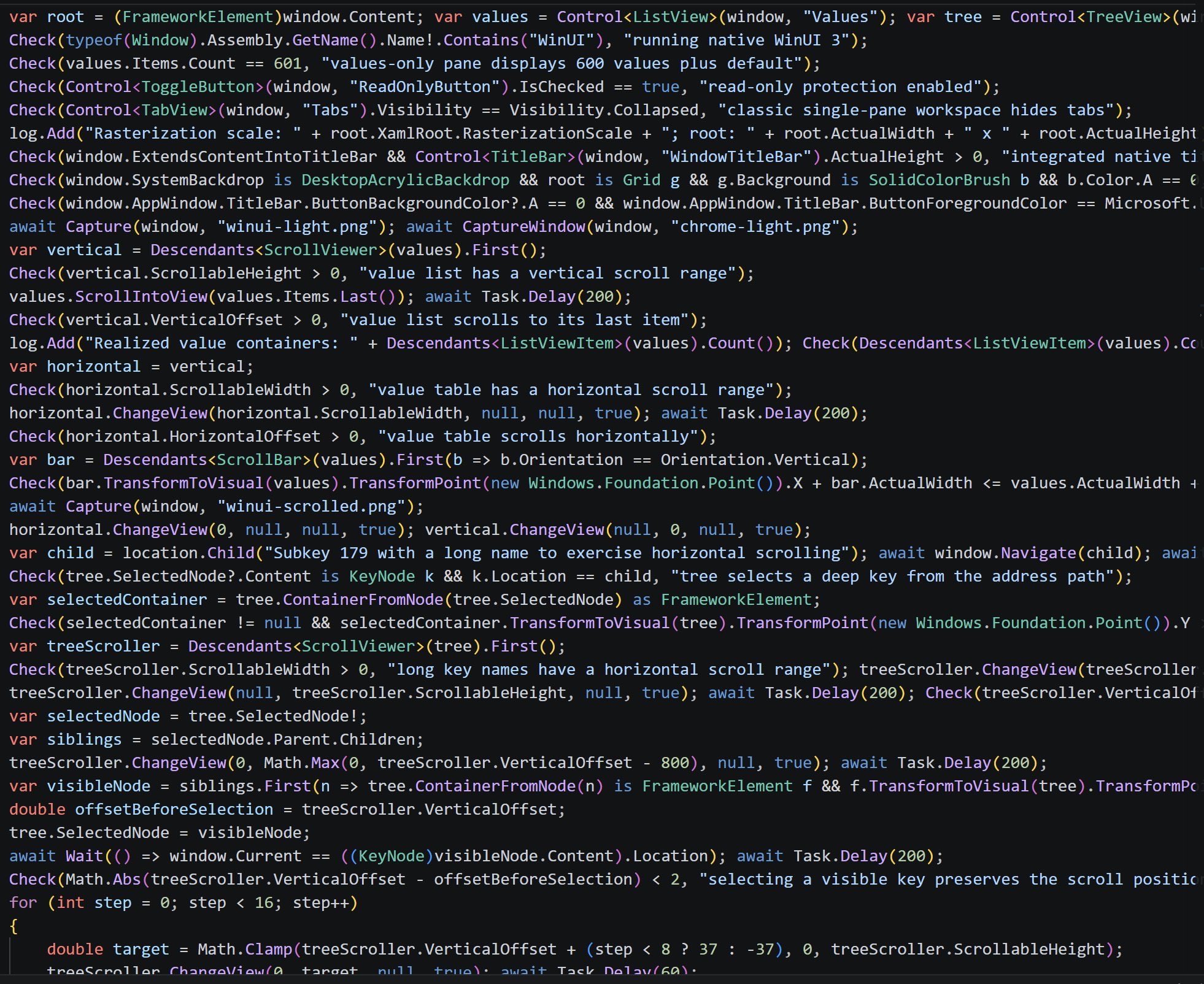1204x984 pixels.
Task: Click the "winui-light.png" string literal
Action: (x=297, y=227)
